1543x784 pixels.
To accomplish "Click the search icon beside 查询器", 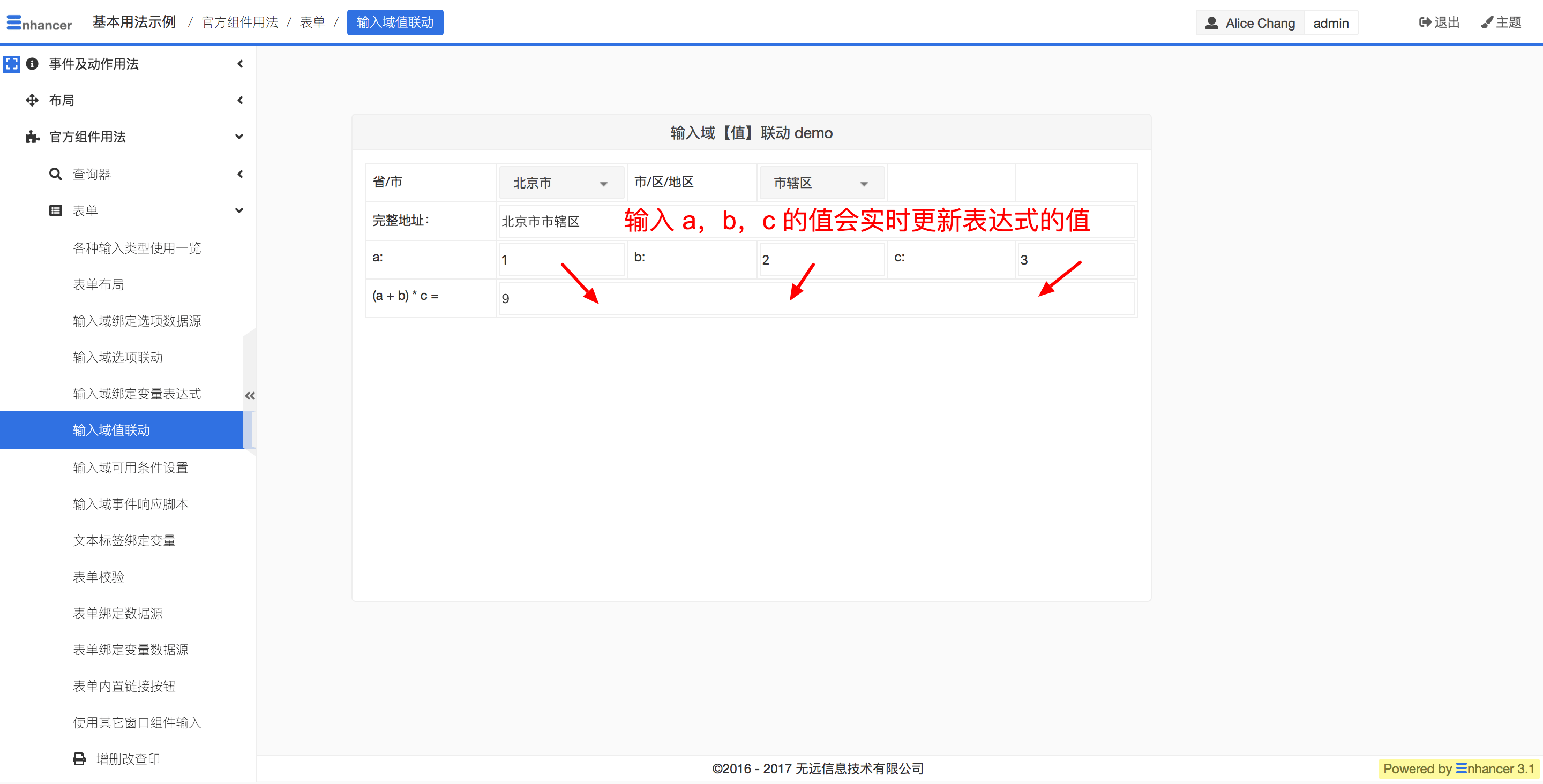I will [55, 174].
